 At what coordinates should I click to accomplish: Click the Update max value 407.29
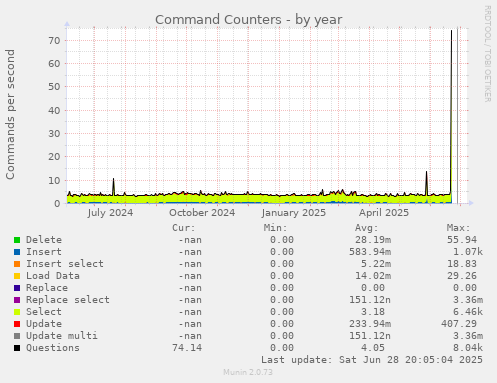tap(459, 324)
